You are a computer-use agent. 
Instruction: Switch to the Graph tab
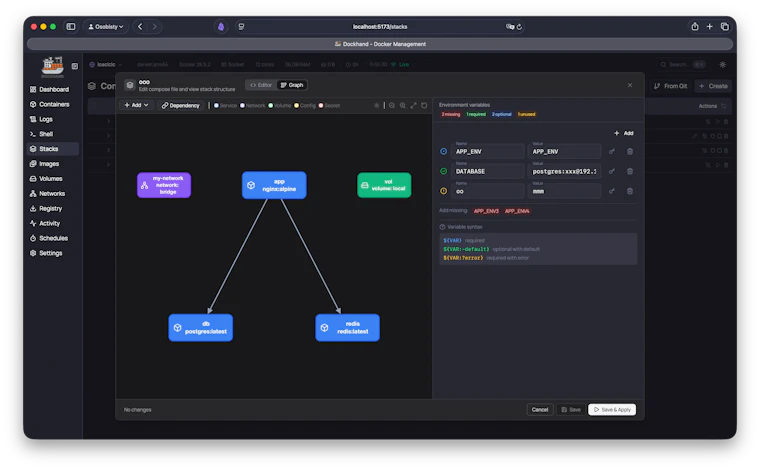pos(292,85)
